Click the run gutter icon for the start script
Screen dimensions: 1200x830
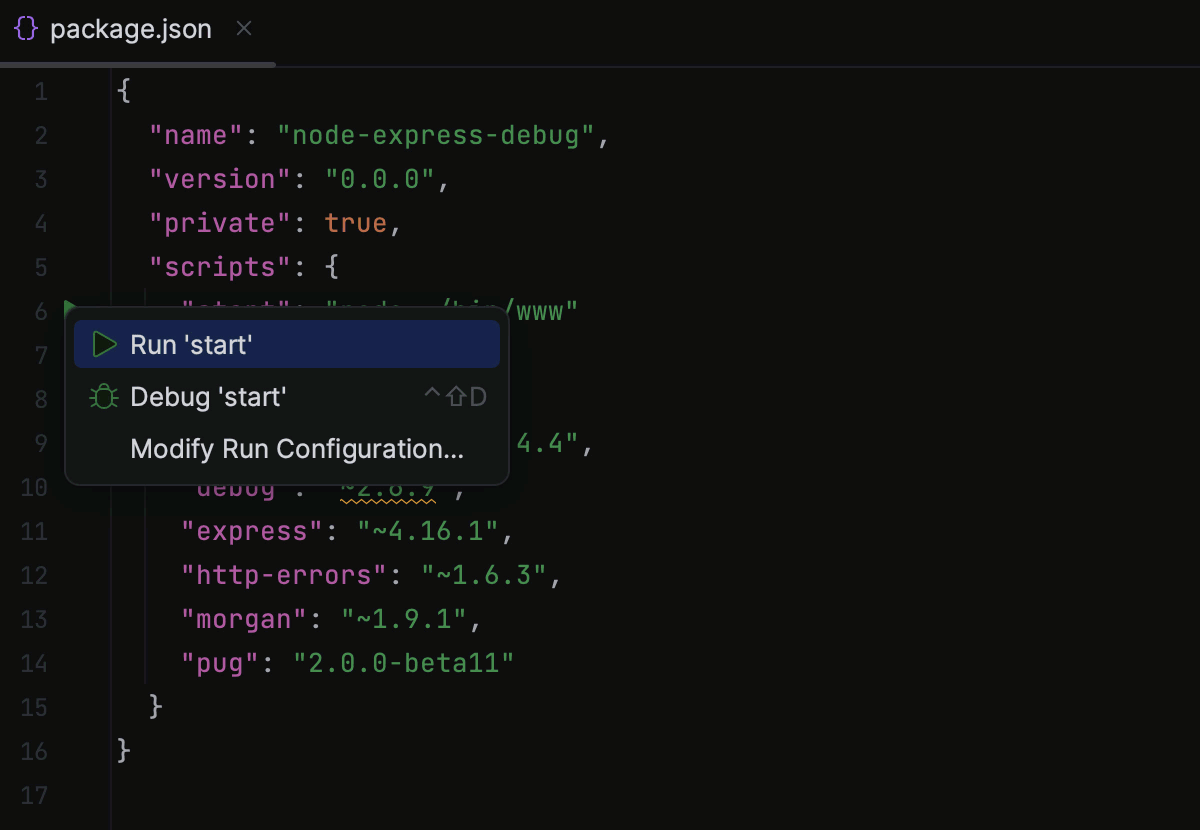[66, 311]
